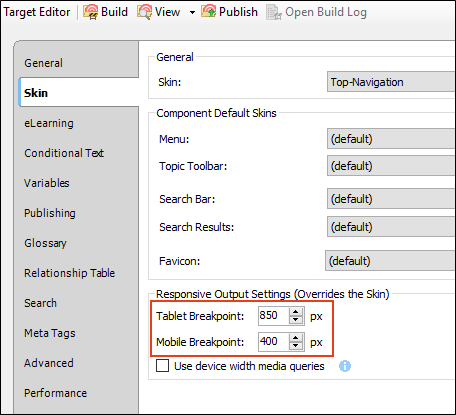Click the blue info icon beside media queries
The width and height of the screenshot is (456, 415).
tap(345, 366)
